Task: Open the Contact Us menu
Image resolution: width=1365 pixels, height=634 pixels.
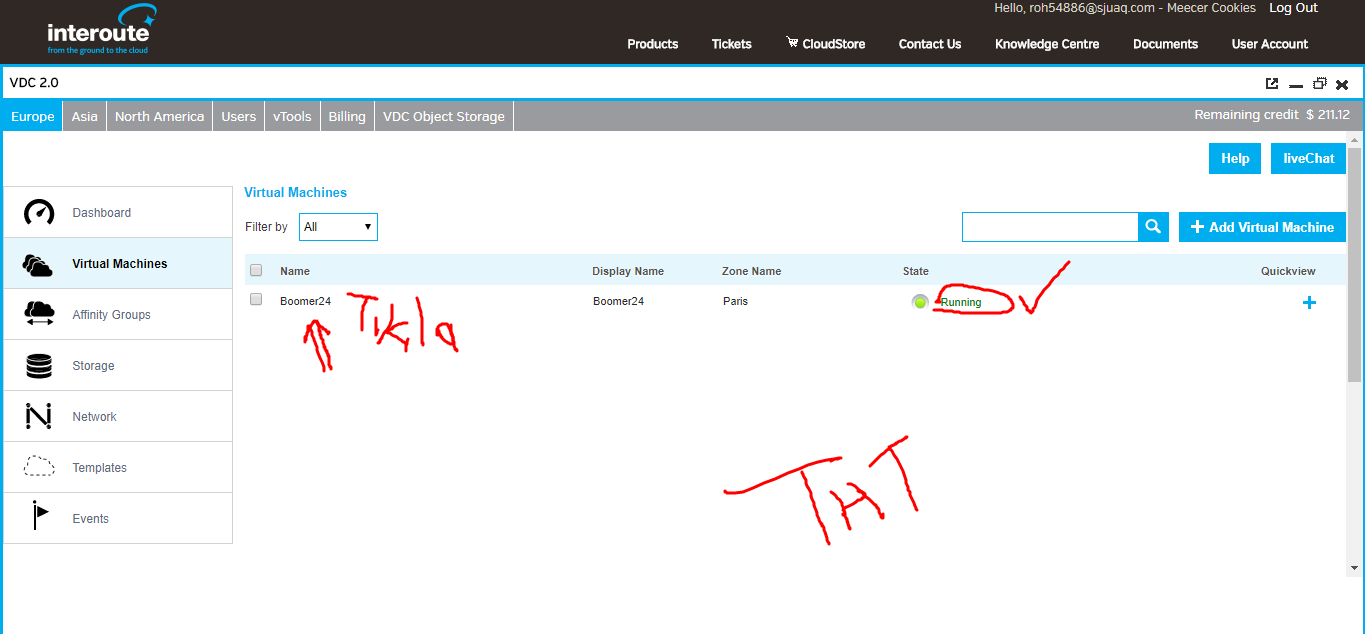Action: click(x=930, y=44)
